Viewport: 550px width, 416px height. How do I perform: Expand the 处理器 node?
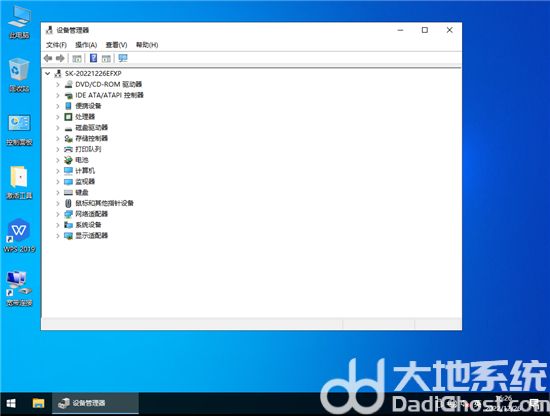(x=58, y=117)
